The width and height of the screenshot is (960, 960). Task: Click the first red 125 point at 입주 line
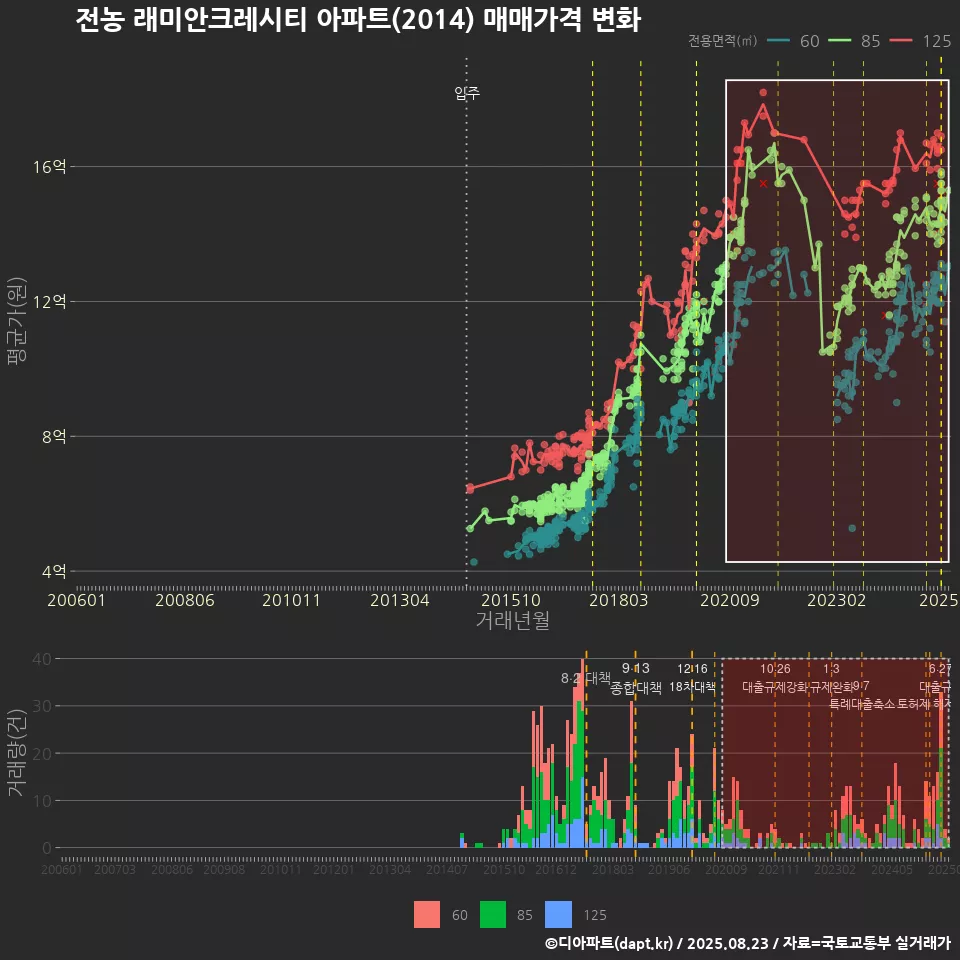point(470,489)
